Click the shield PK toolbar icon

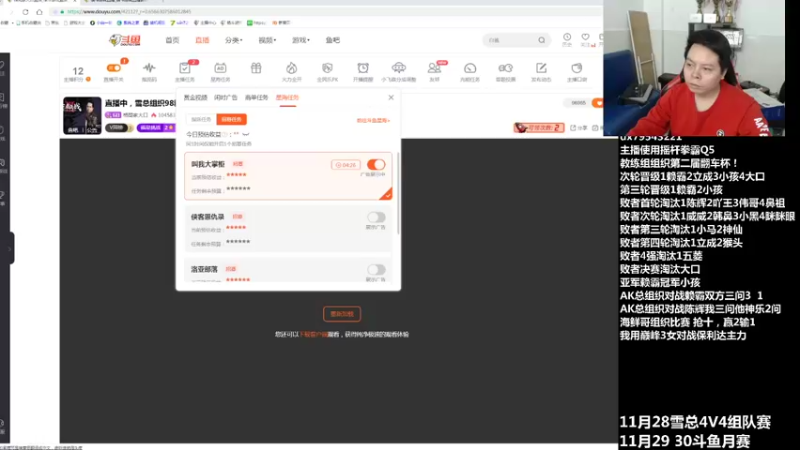click(328, 68)
